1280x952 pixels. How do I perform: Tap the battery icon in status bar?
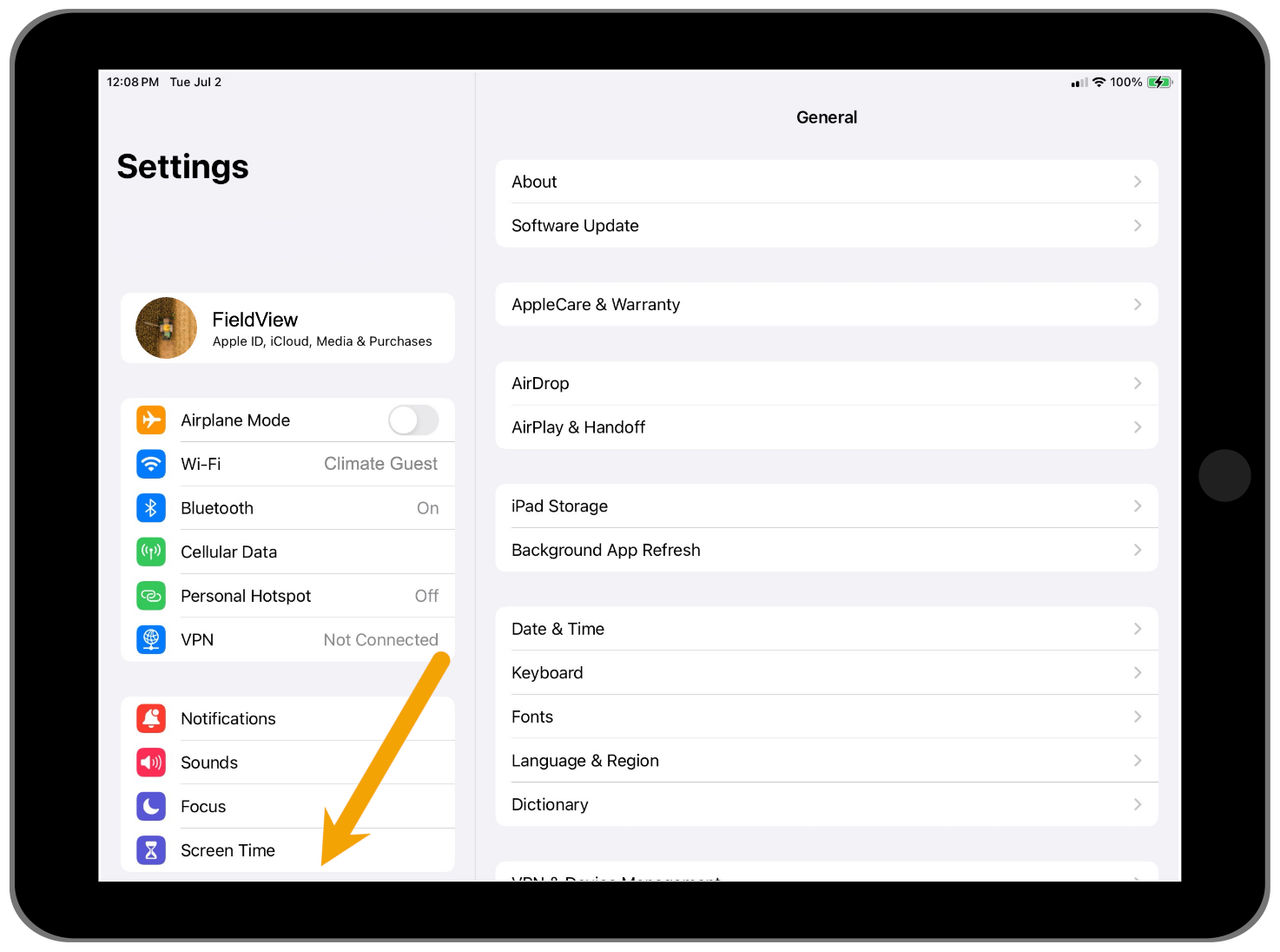1160,82
